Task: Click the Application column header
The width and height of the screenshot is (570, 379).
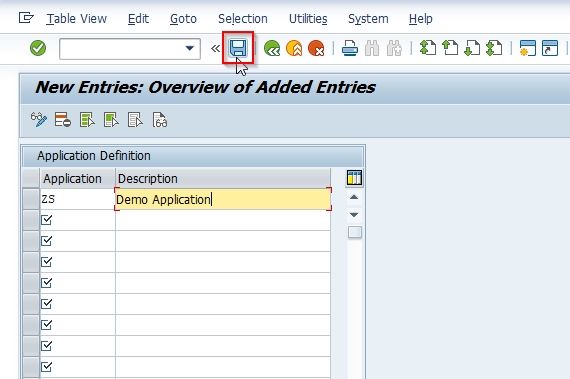Action: tap(77, 178)
